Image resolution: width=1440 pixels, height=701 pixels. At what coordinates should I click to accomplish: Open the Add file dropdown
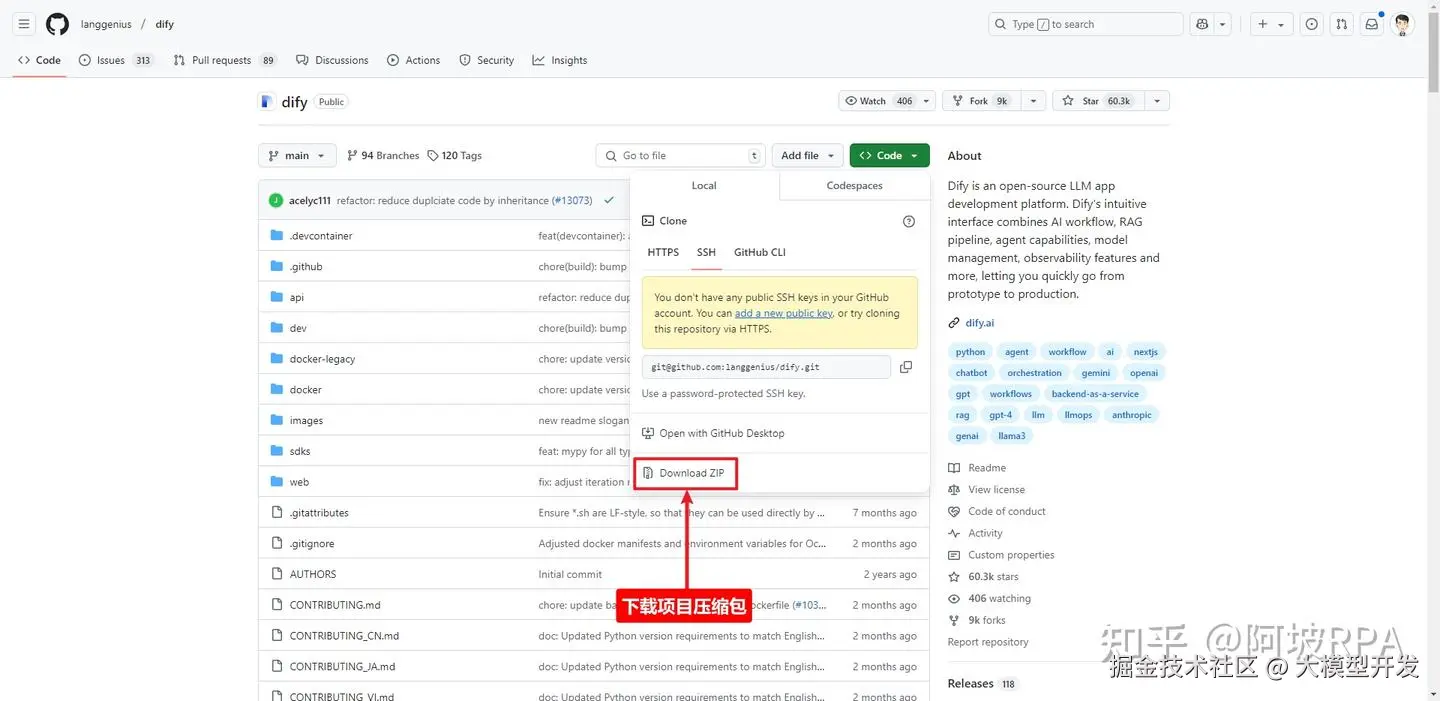(807, 156)
